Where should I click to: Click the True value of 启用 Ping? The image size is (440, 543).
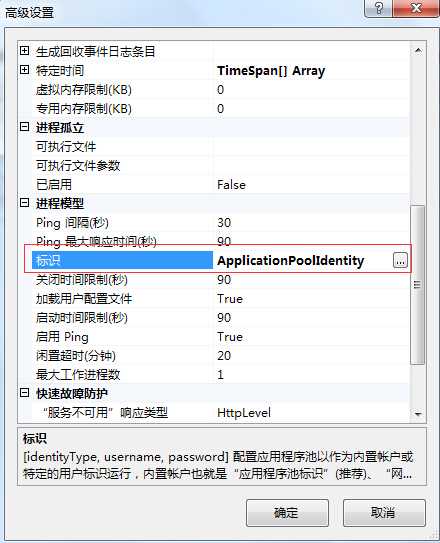click(x=230, y=337)
